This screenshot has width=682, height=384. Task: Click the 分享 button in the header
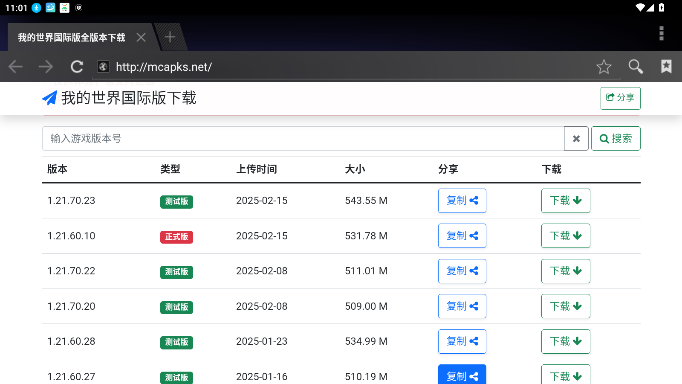click(x=620, y=98)
